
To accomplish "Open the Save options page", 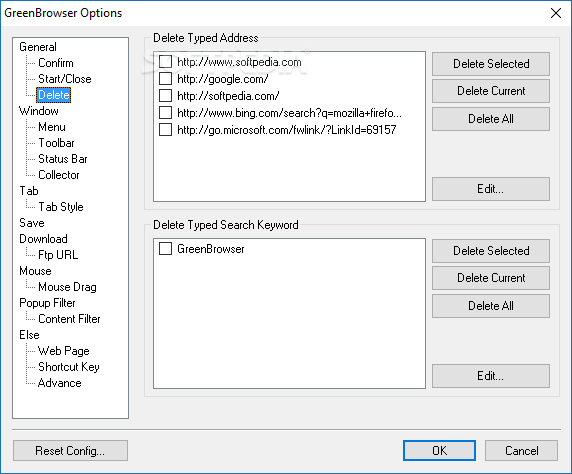I will 32,223.
